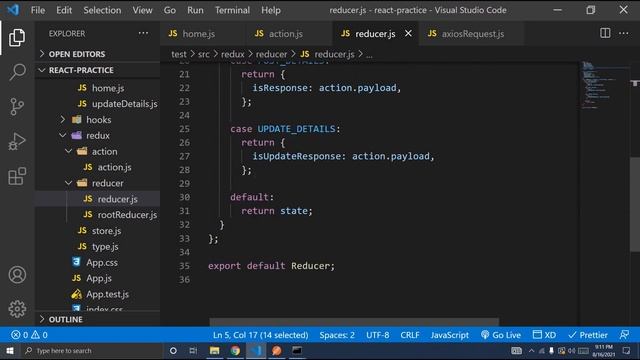Click the 'reducer' folder breadcrumb segment
640x360 pixels.
[x=271, y=54]
